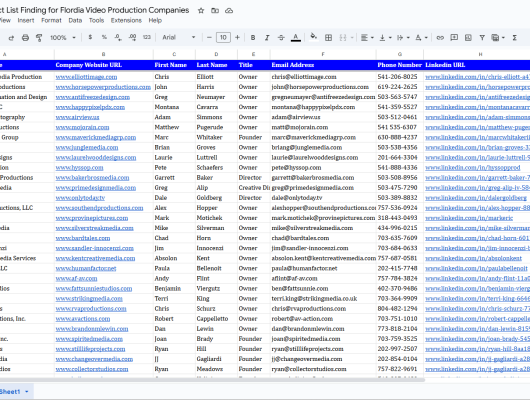This screenshot has width=530, height=400.
Task: Open the text color picker
Action: 296,38
